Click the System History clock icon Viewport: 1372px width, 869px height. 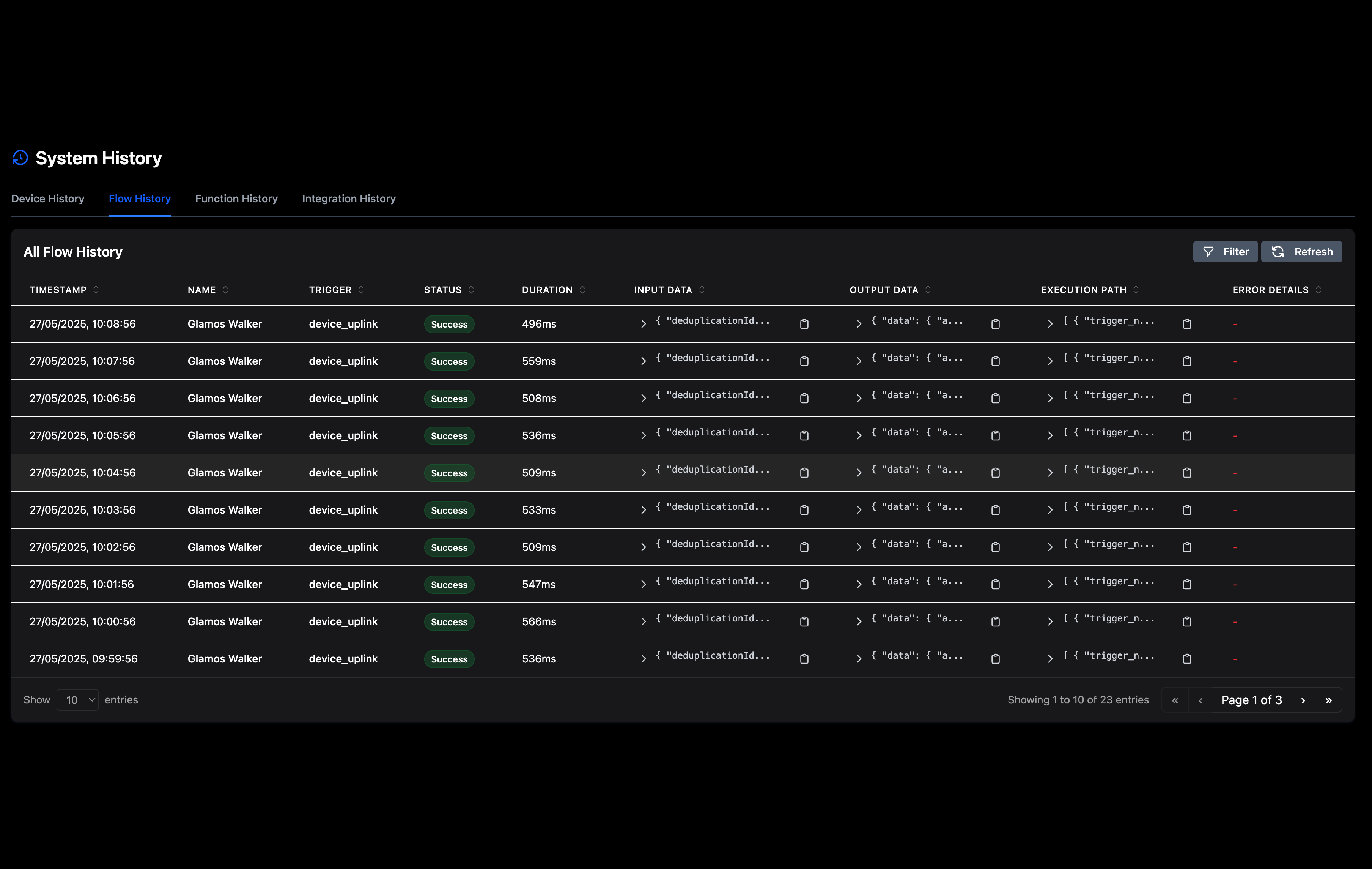[x=20, y=158]
